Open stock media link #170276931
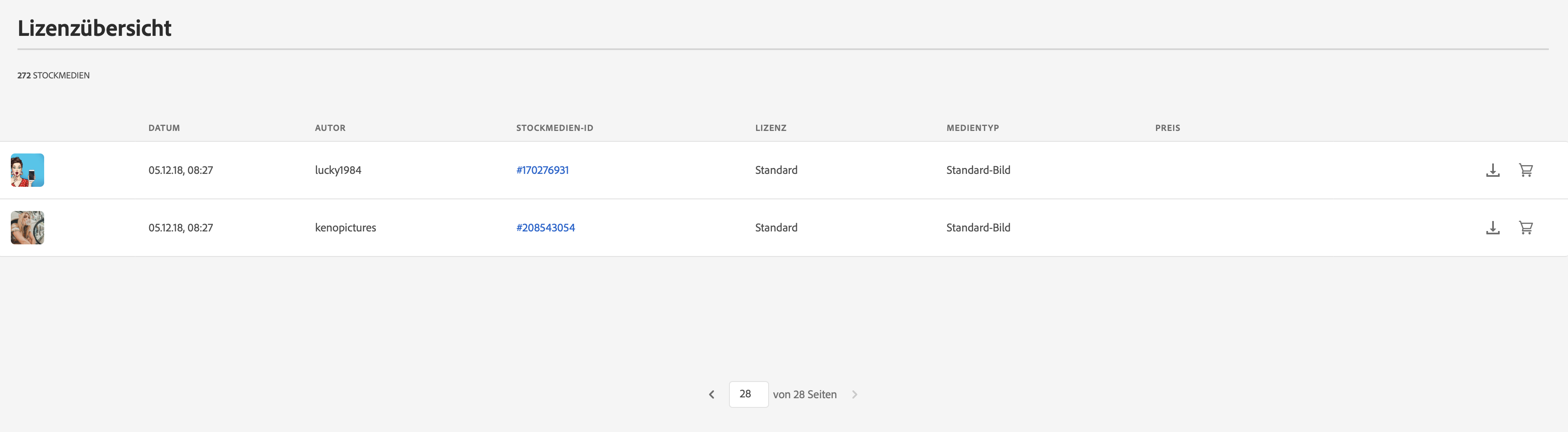 (x=542, y=171)
